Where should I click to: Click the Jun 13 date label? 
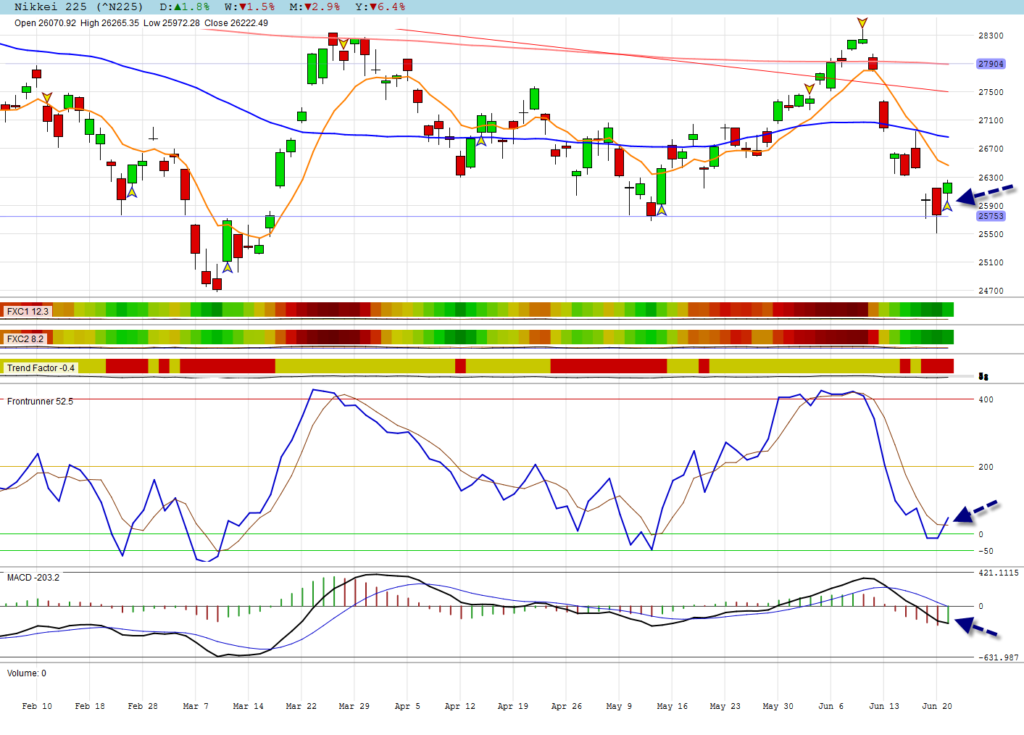[884, 706]
